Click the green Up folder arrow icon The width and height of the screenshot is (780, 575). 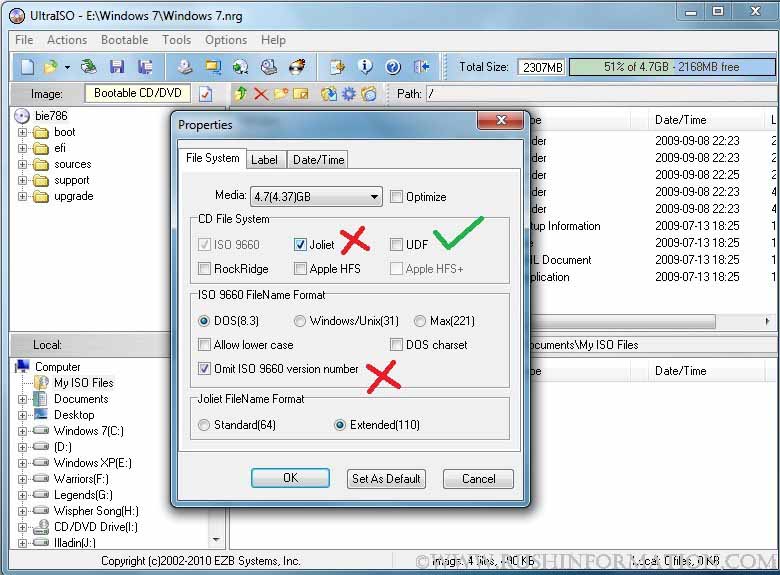[240, 94]
